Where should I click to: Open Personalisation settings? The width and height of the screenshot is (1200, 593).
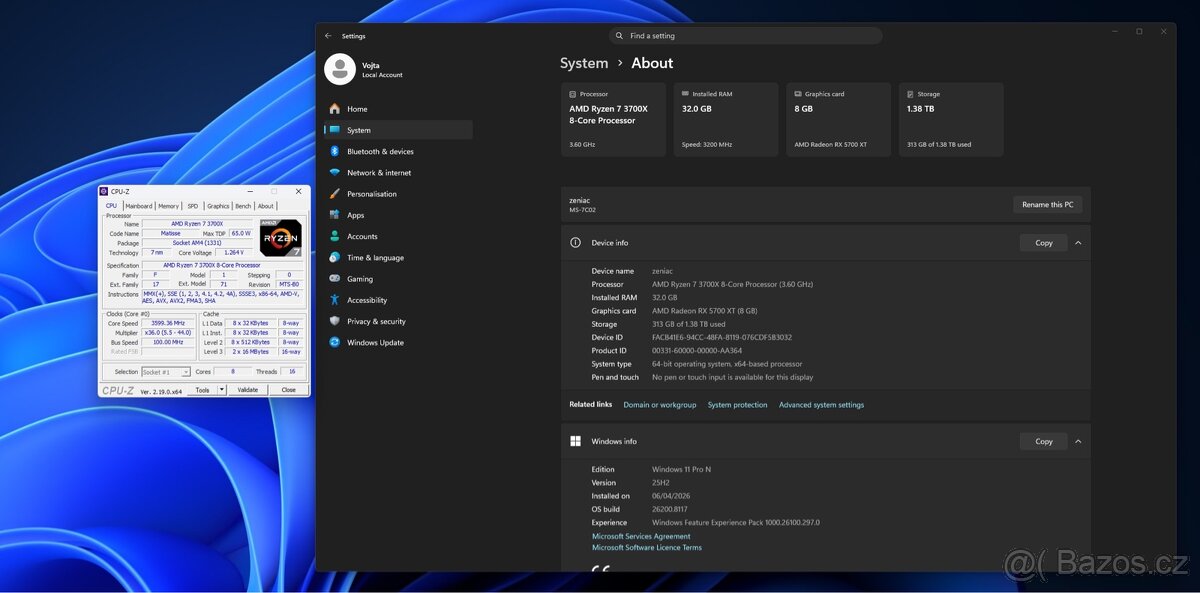[398, 194]
